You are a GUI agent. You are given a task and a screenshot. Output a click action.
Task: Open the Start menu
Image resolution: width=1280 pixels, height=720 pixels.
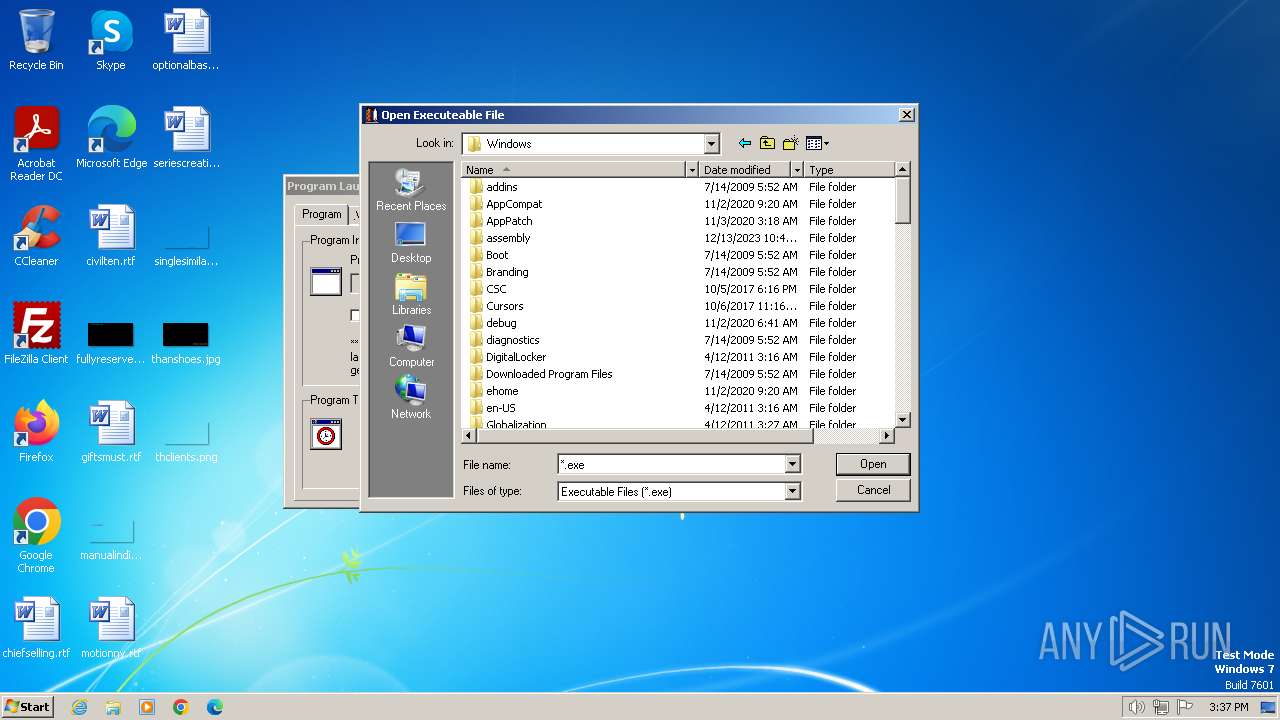point(28,707)
